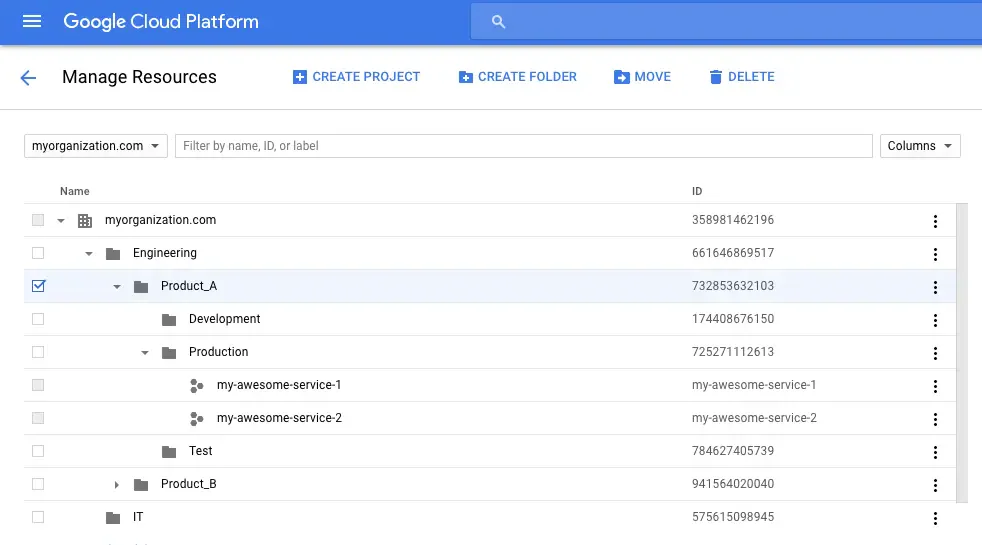Click the Google Cloud Platform logo text

[x=161, y=21]
